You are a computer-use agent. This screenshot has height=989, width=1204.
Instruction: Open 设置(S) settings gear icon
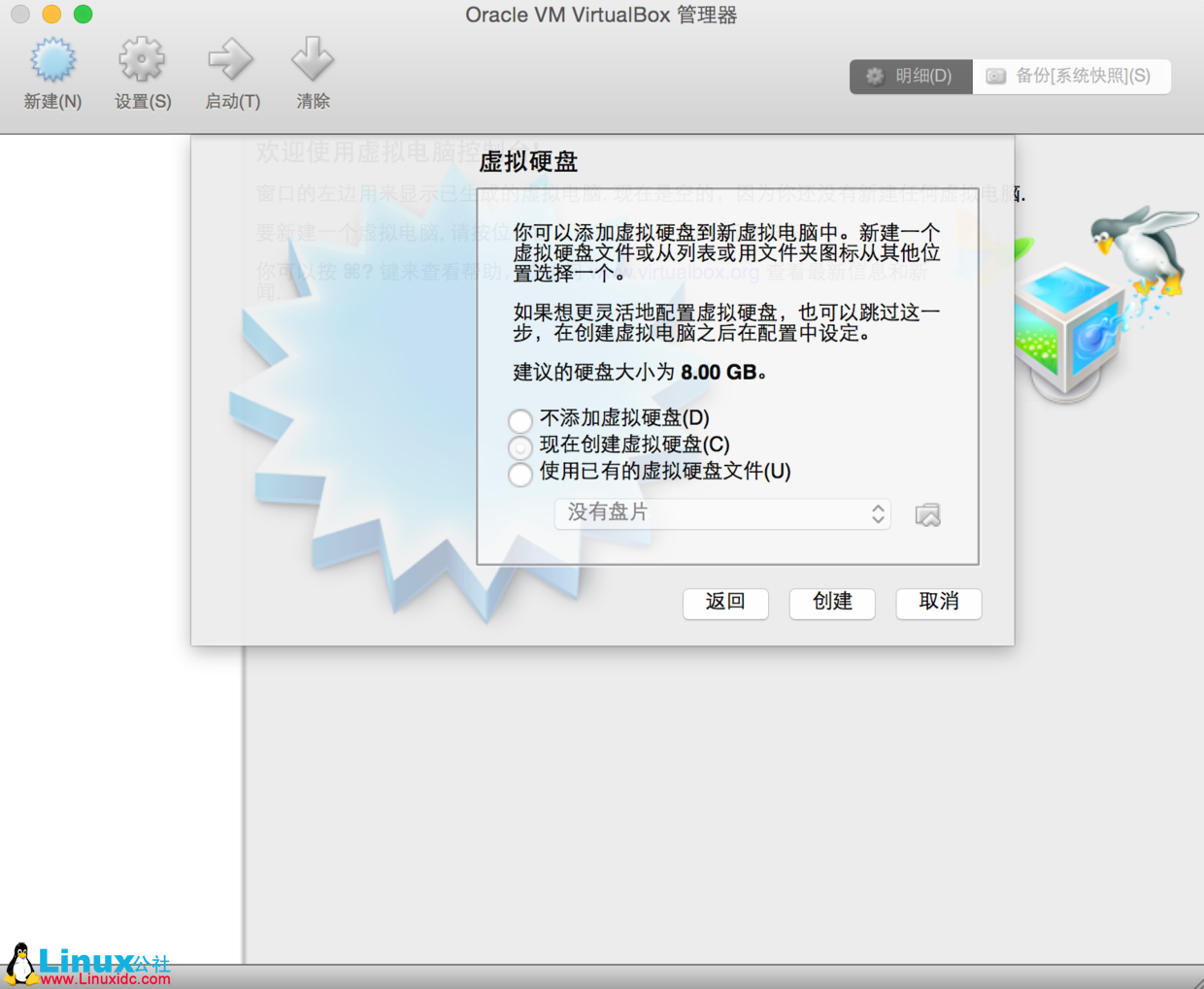tap(142, 60)
